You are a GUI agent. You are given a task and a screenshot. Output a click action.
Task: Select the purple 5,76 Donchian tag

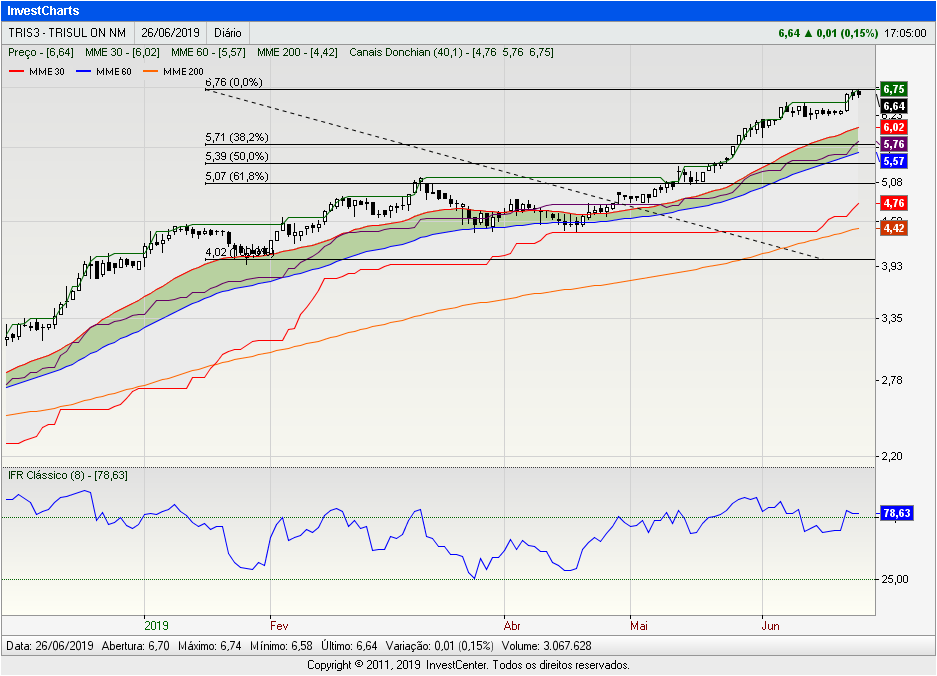(894, 145)
